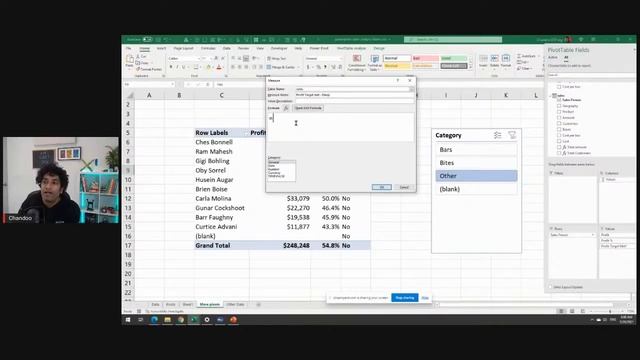The width and height of the screenshot is (640, 360).
Task: Toggle Underline formatting in the ribbon
Action: [184, 67]
